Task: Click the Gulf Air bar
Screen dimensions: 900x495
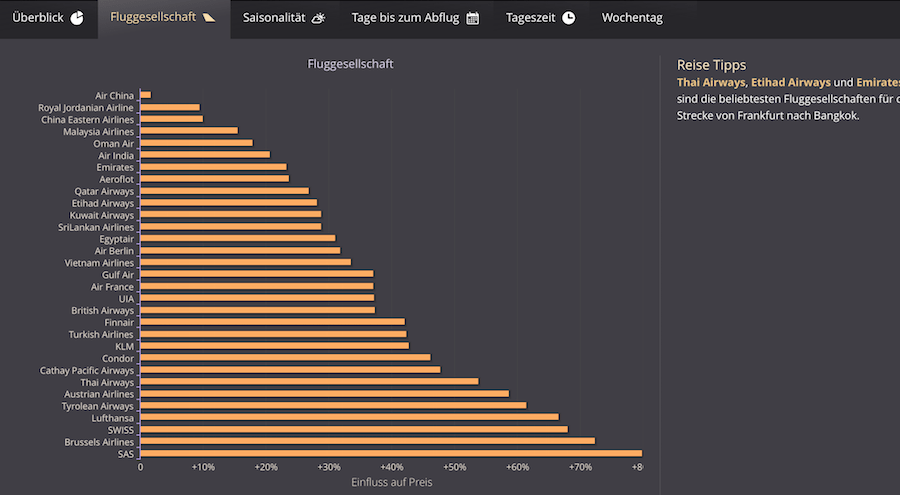Action: tap(257, 274)
